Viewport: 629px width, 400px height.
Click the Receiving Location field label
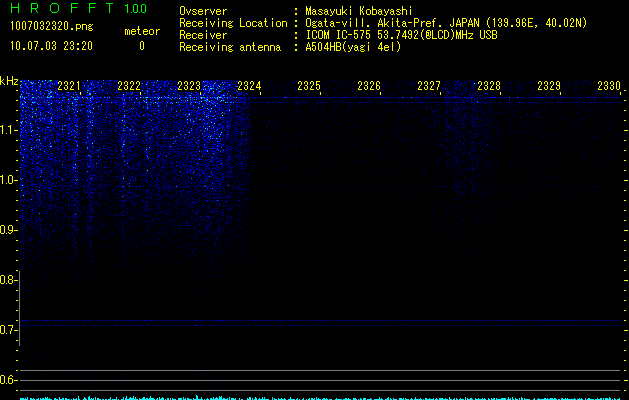tap(233, 23)
